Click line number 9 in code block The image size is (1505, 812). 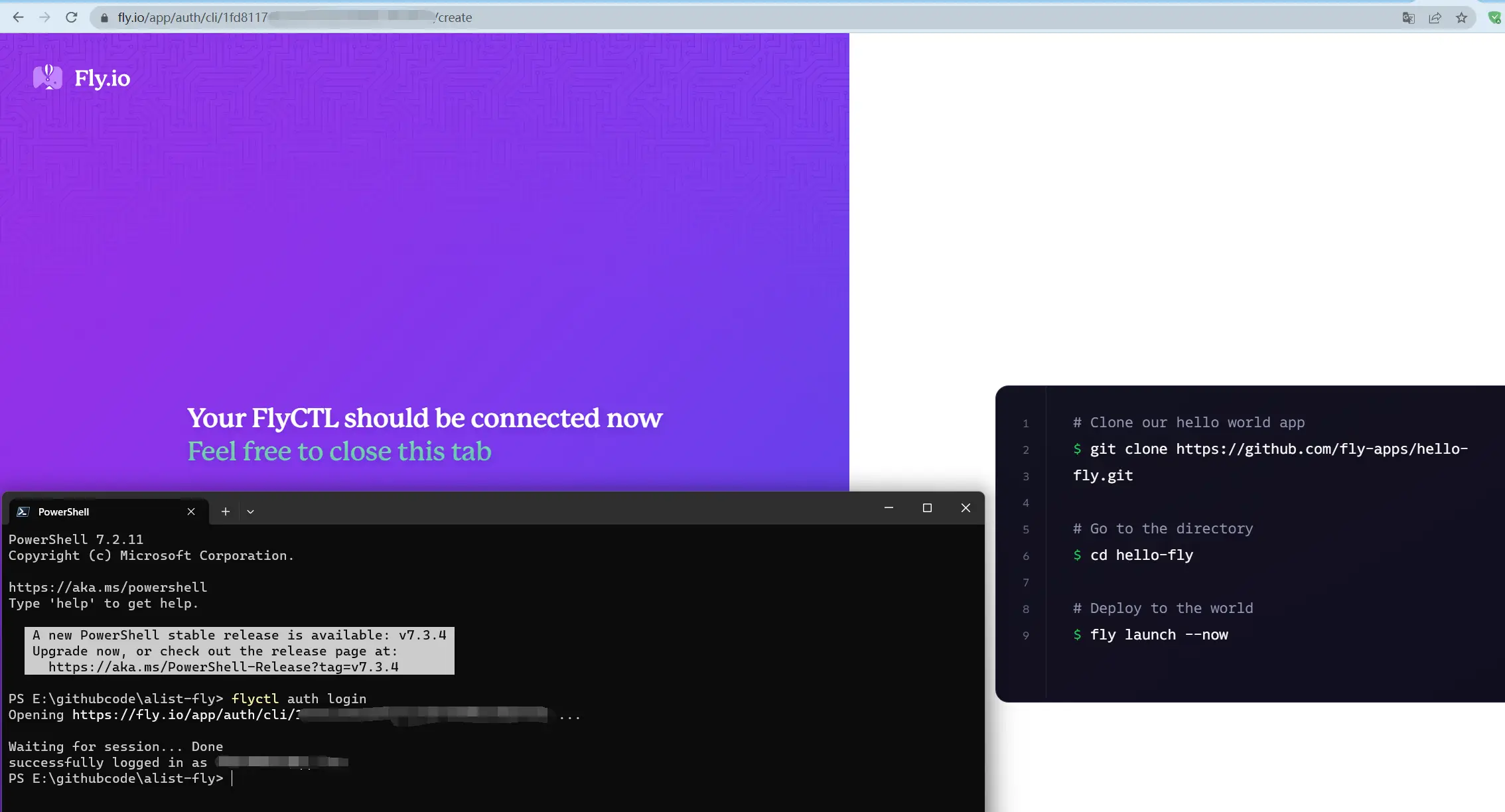coord(1026,636)
